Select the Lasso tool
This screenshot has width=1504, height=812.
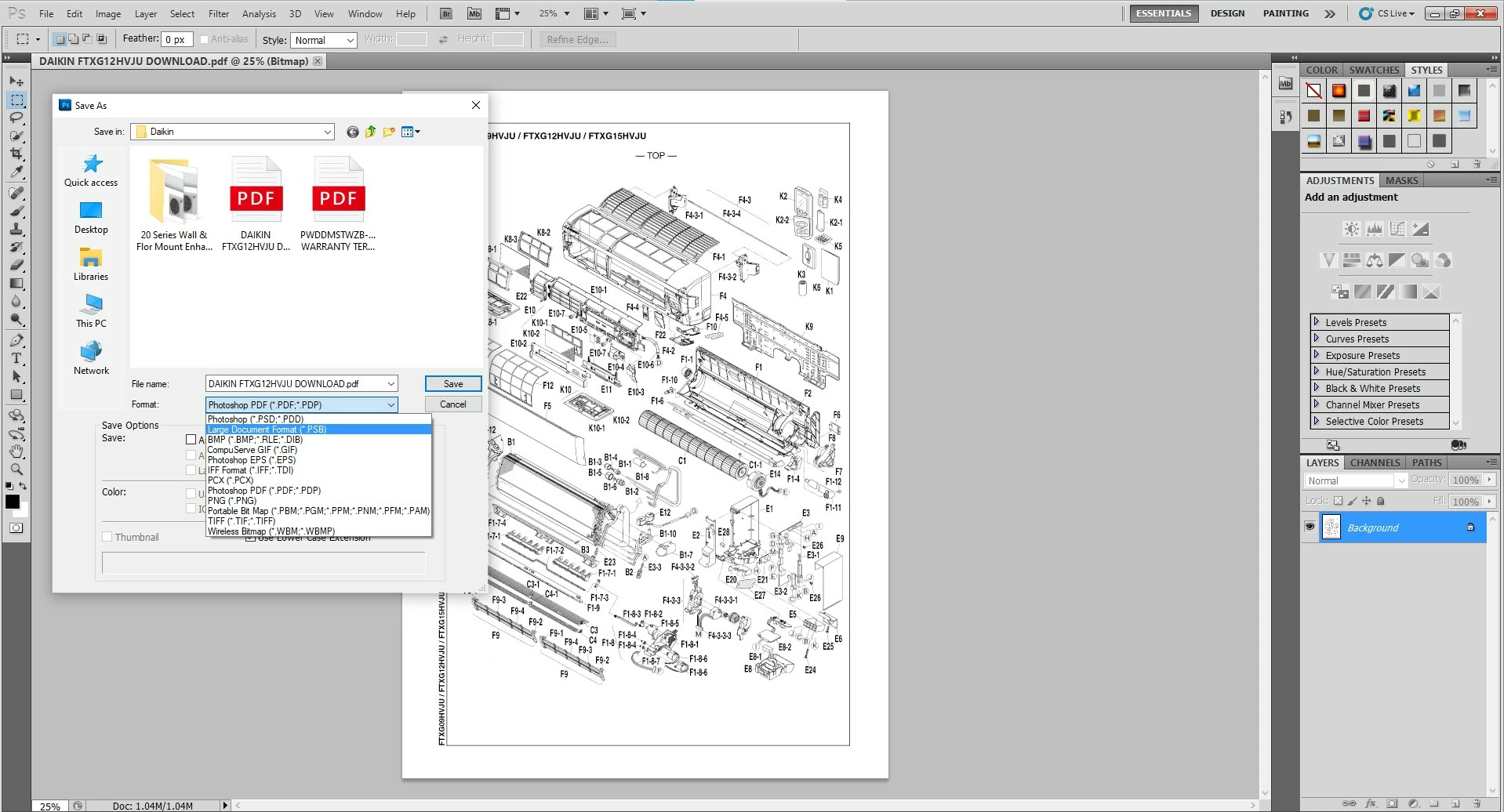click(16, 118)
